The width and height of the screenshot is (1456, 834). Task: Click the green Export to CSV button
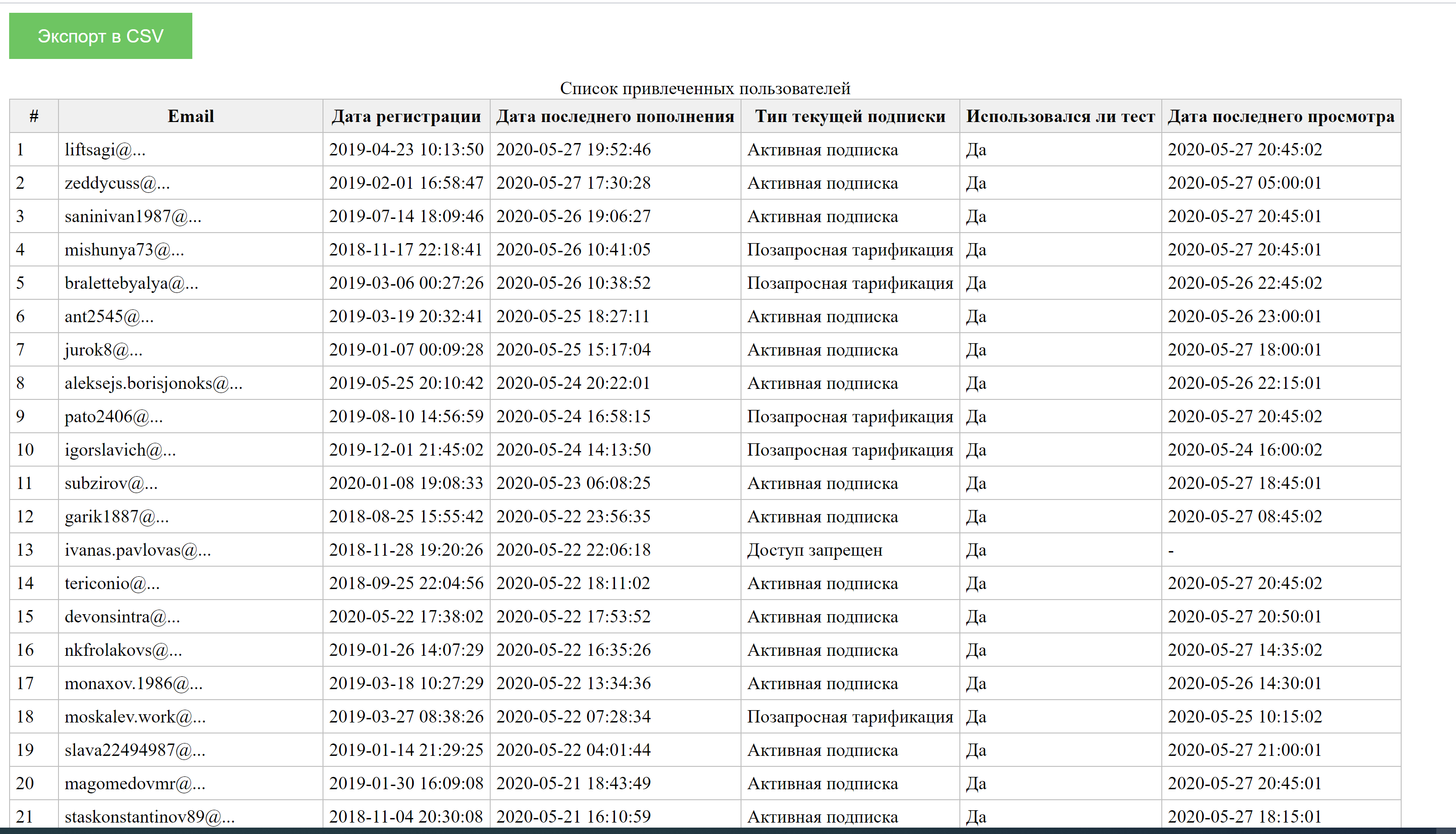(x=100, y=36)
